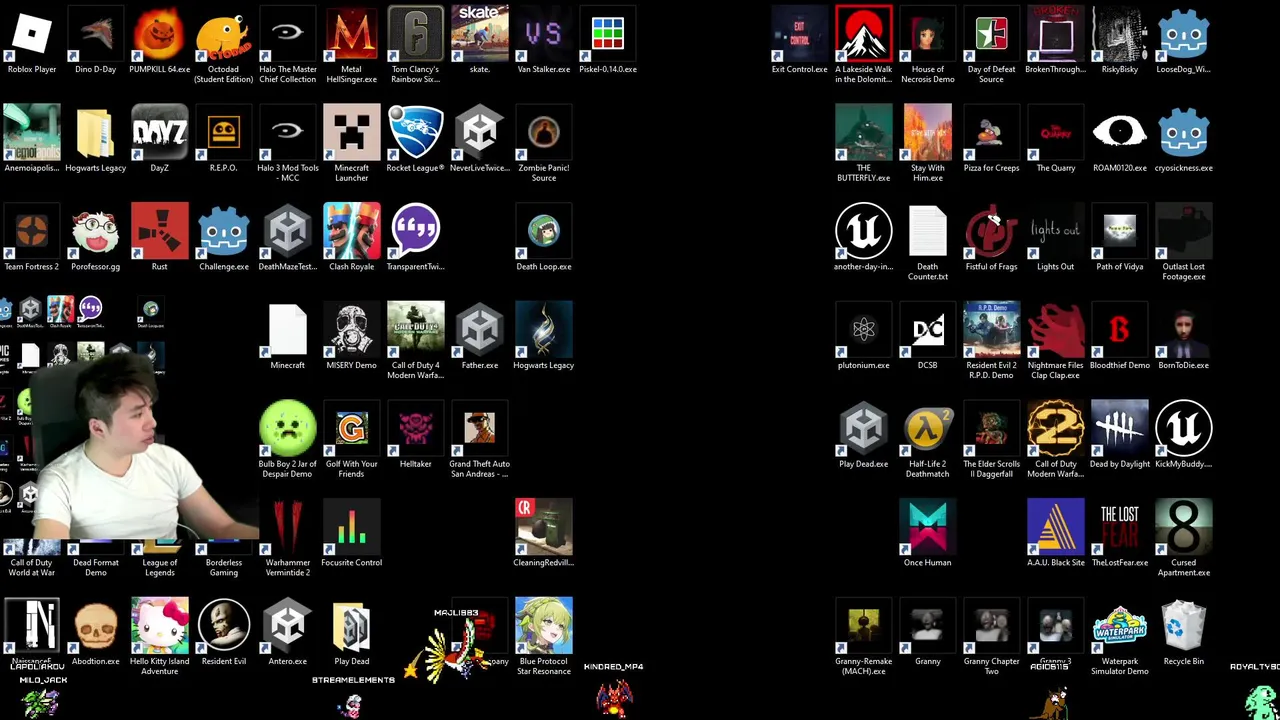Launch Clash Royale shortcut
1280x720 pixels.
352,230
